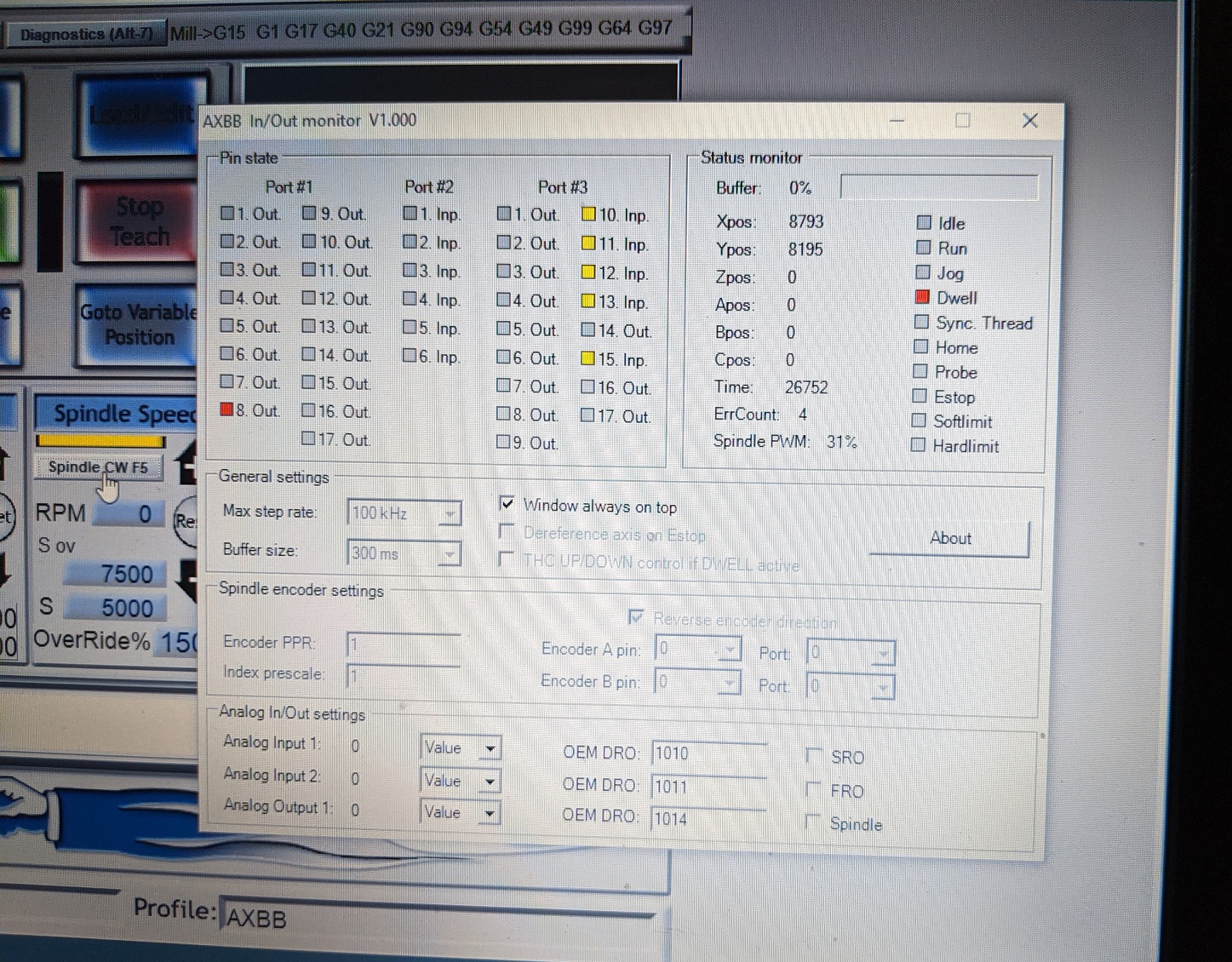Screen dimensions: 1232x962
Task: Click the yellow spindle speed bar
Action: tap(100, 441)
